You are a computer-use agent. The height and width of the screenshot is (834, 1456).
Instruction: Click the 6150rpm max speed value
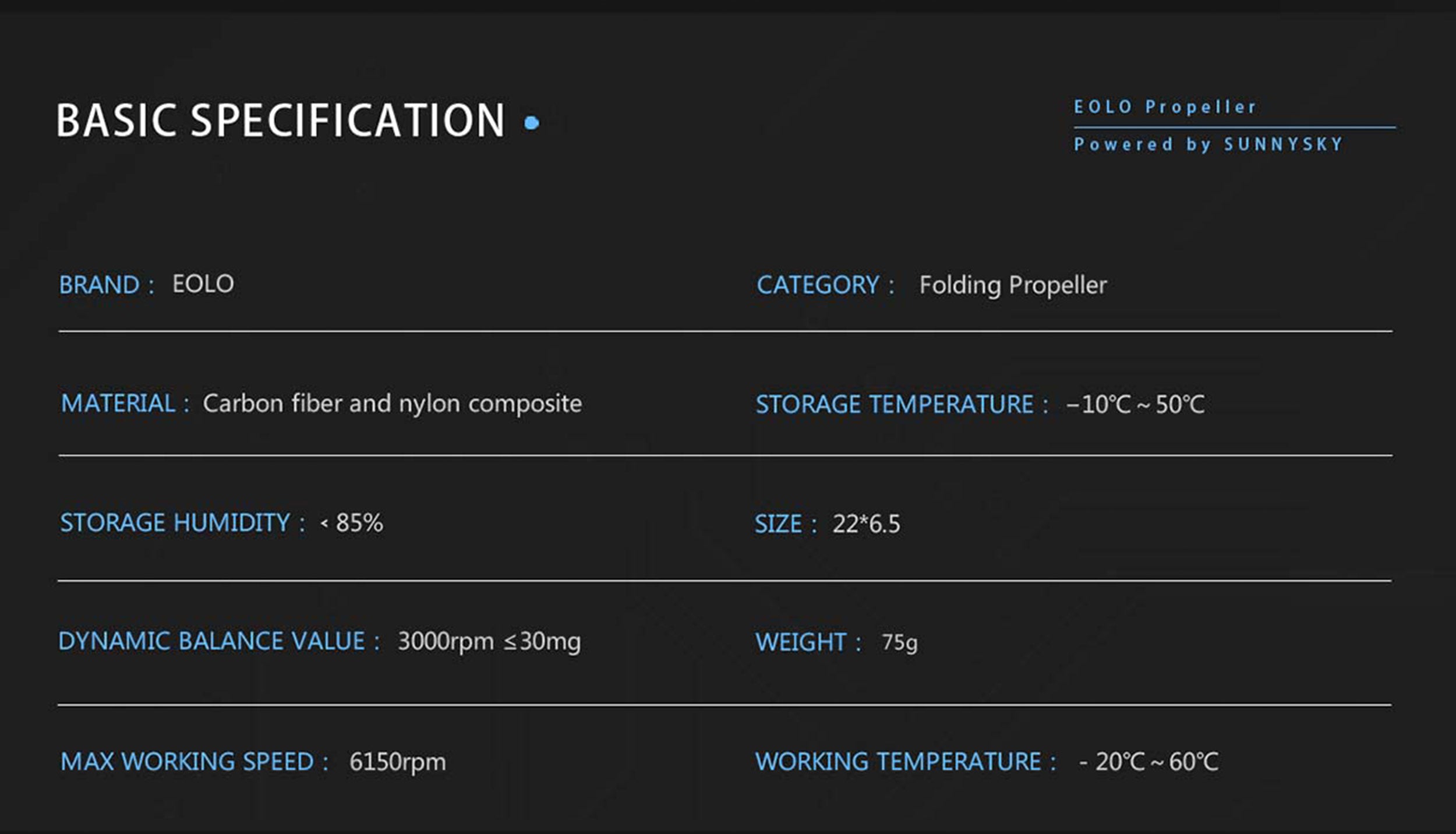tap(397, 762)
